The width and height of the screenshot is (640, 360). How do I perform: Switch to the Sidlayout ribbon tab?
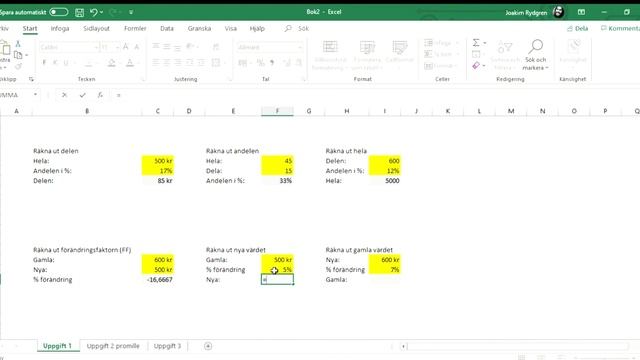96,29
